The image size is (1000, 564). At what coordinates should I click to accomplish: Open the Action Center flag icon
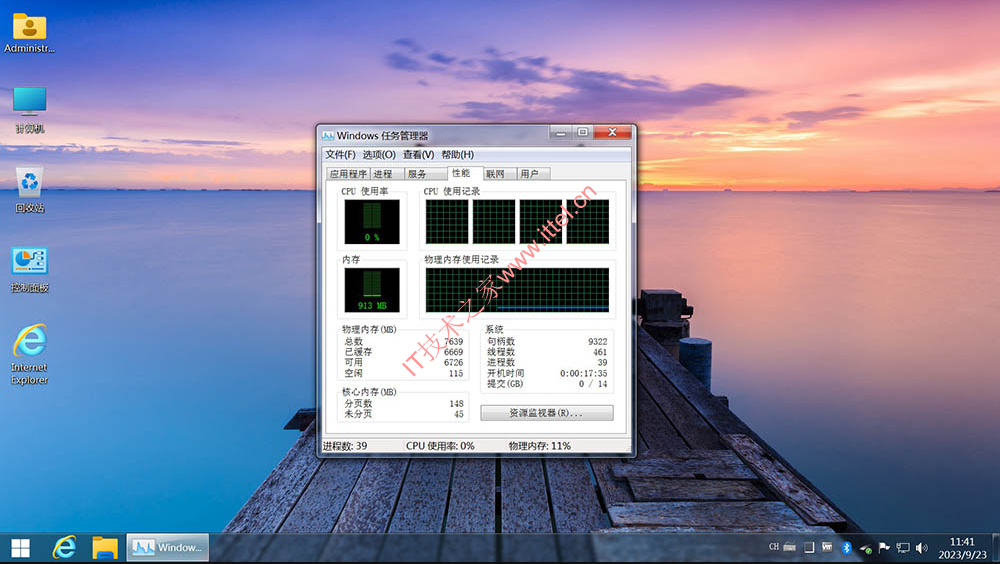point(884,547)
